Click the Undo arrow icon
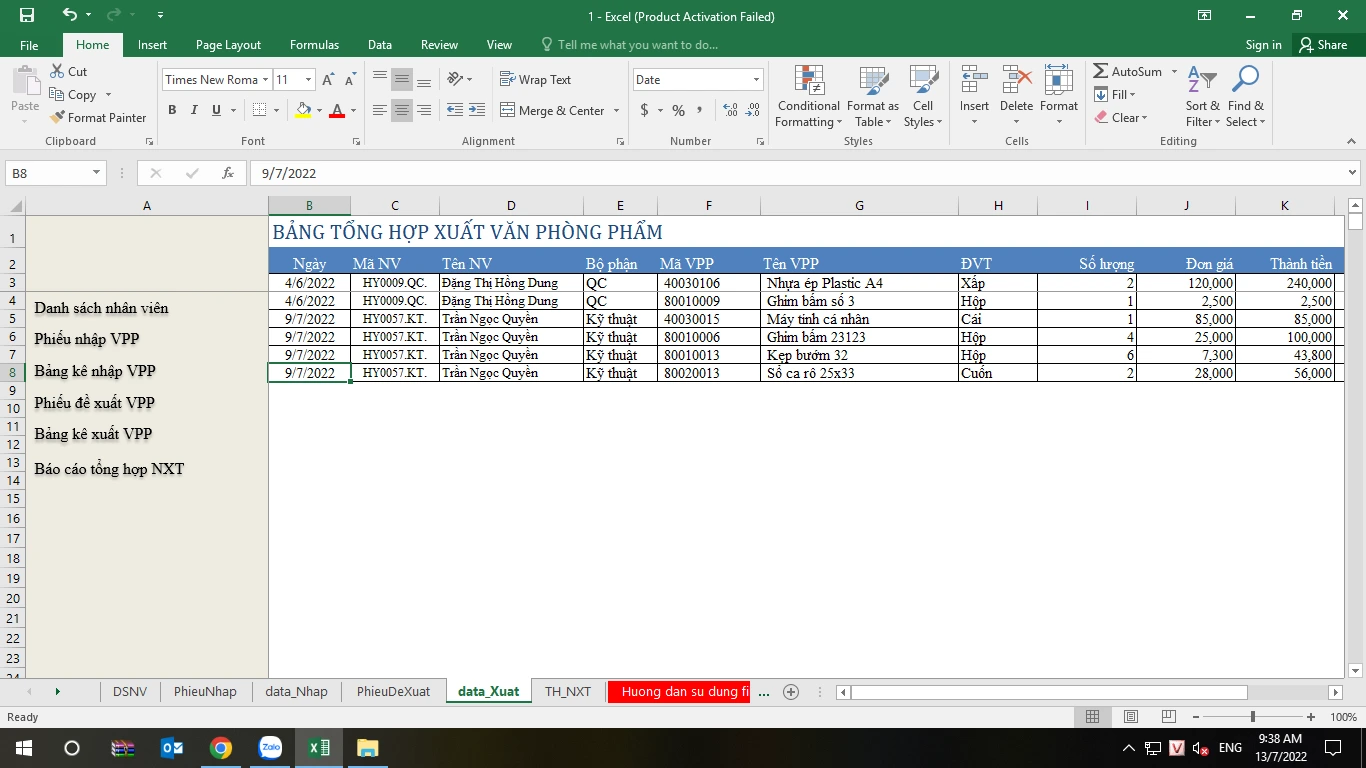1366x768 pixels. point(69,15)
